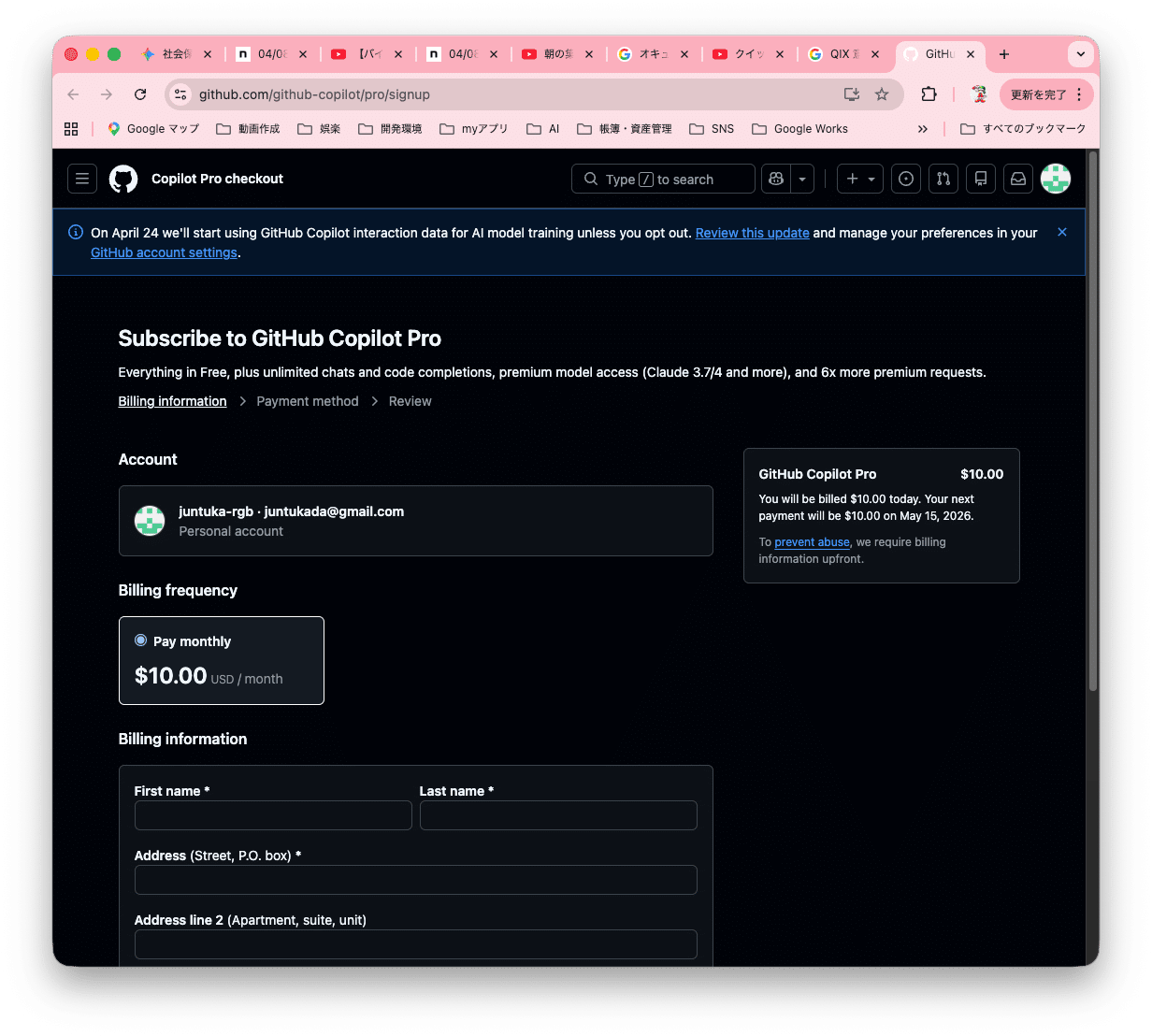This screenshot has width=1152, height=1036.
Task: Open the Repositories icon in GitHub header
Action: click(x=981, y=179)
